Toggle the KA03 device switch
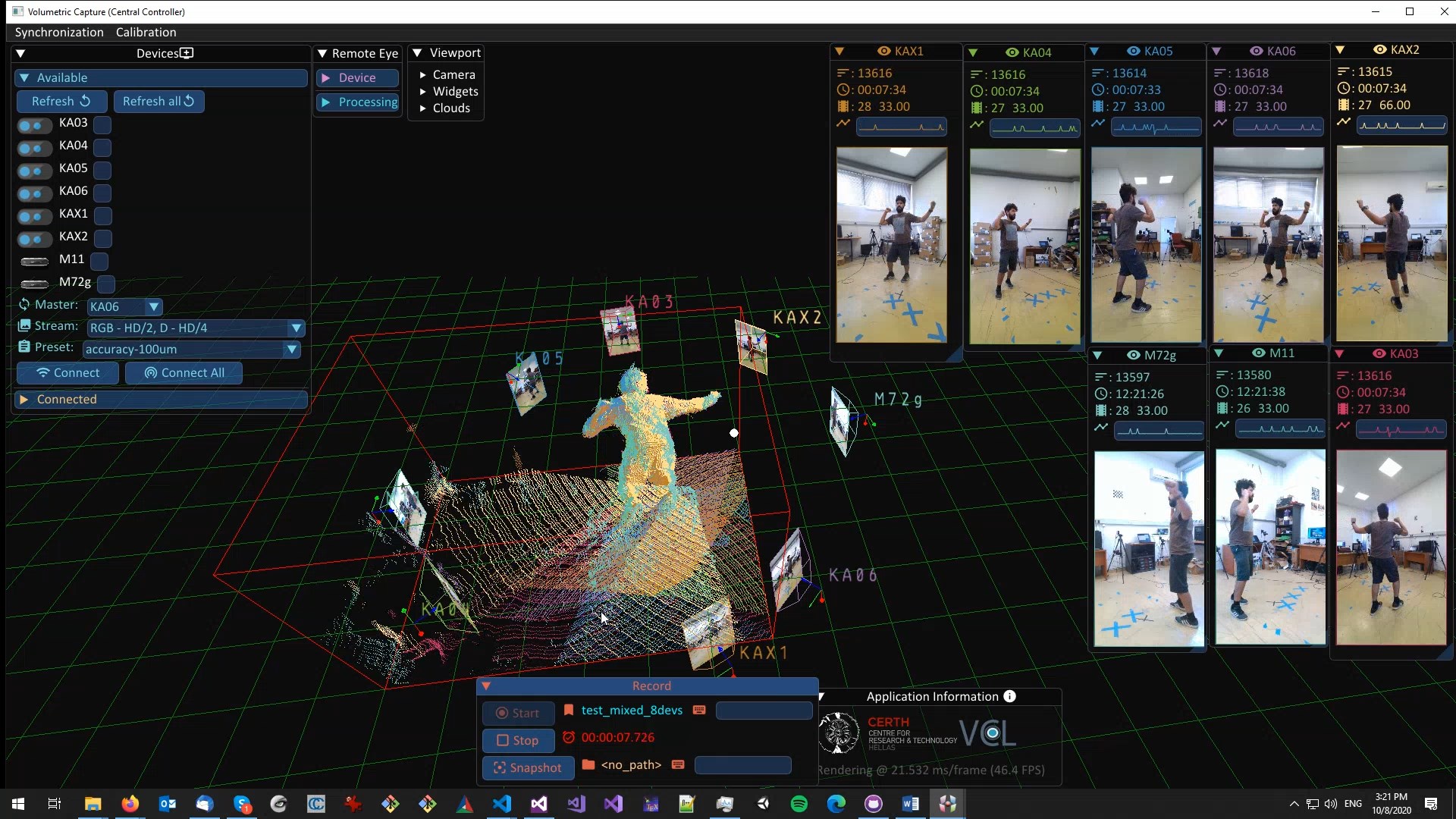 coord(34,125)
